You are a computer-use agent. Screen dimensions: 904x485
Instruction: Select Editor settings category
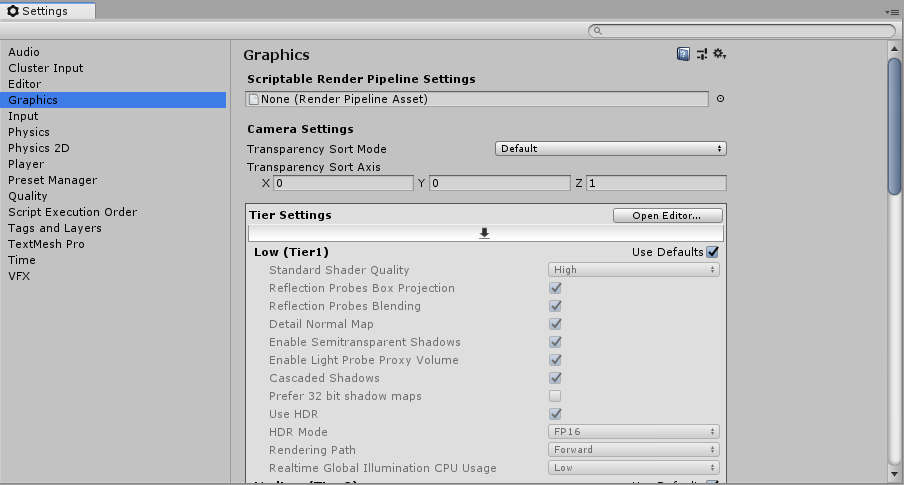coord(113,84)
